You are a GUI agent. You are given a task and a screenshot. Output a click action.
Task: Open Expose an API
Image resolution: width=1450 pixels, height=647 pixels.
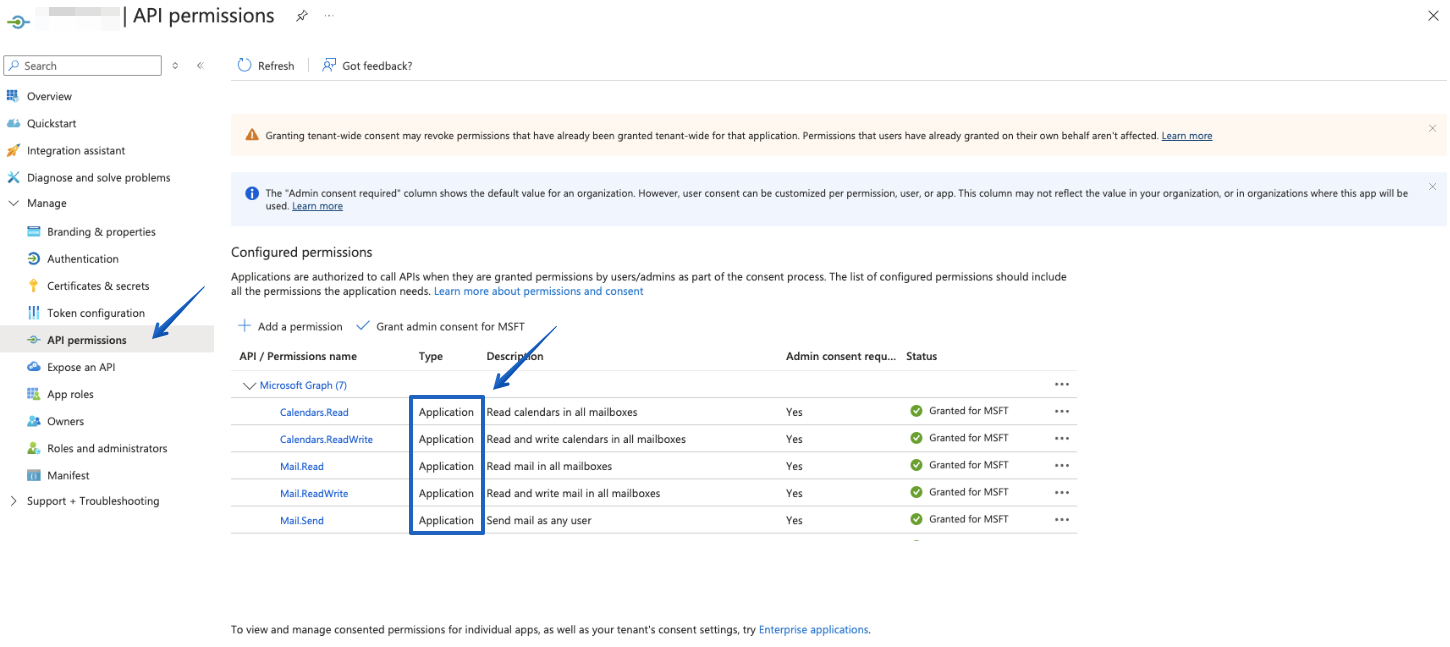81,367
